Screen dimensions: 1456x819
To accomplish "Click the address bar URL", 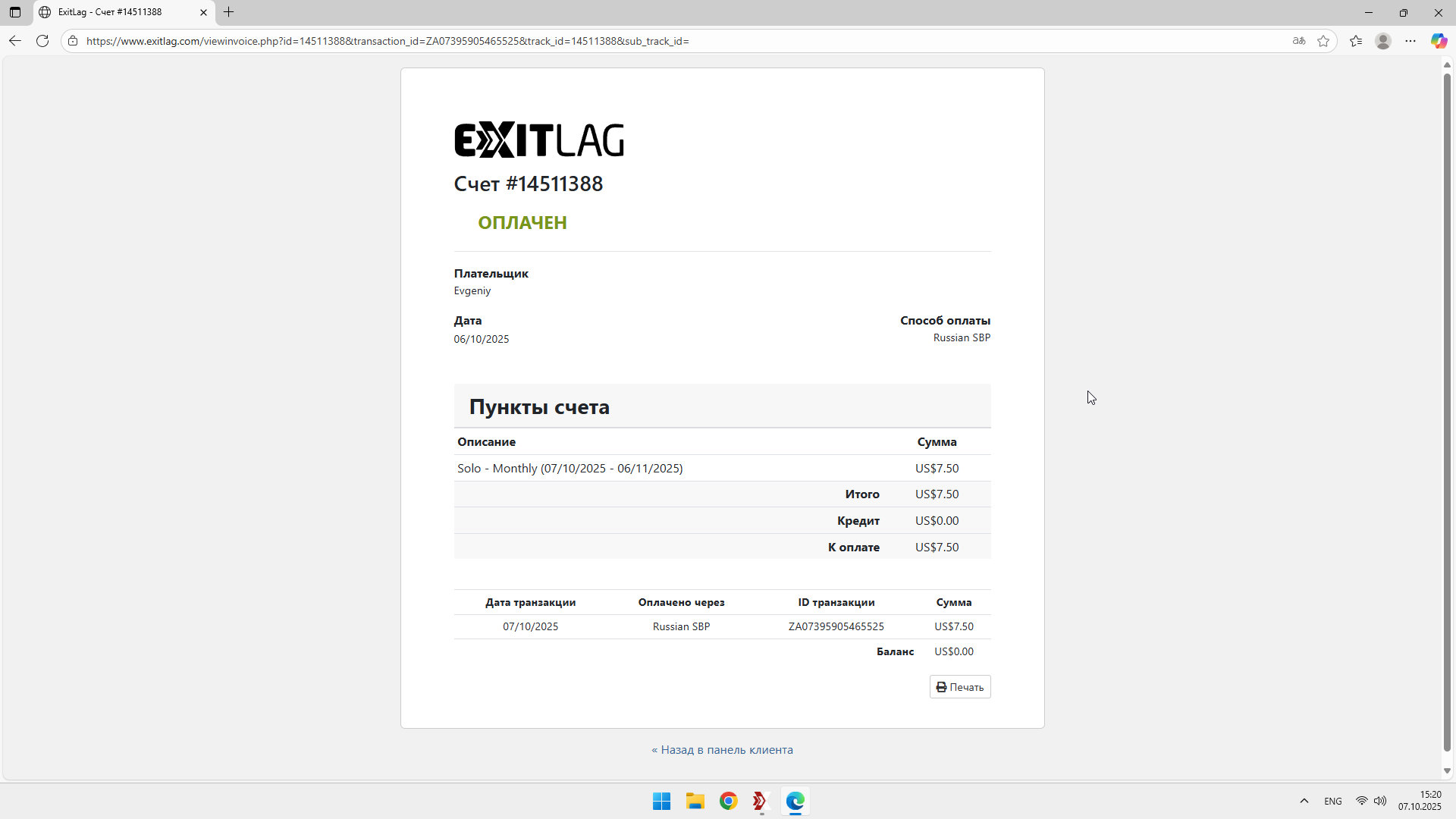I will [387, 41].
